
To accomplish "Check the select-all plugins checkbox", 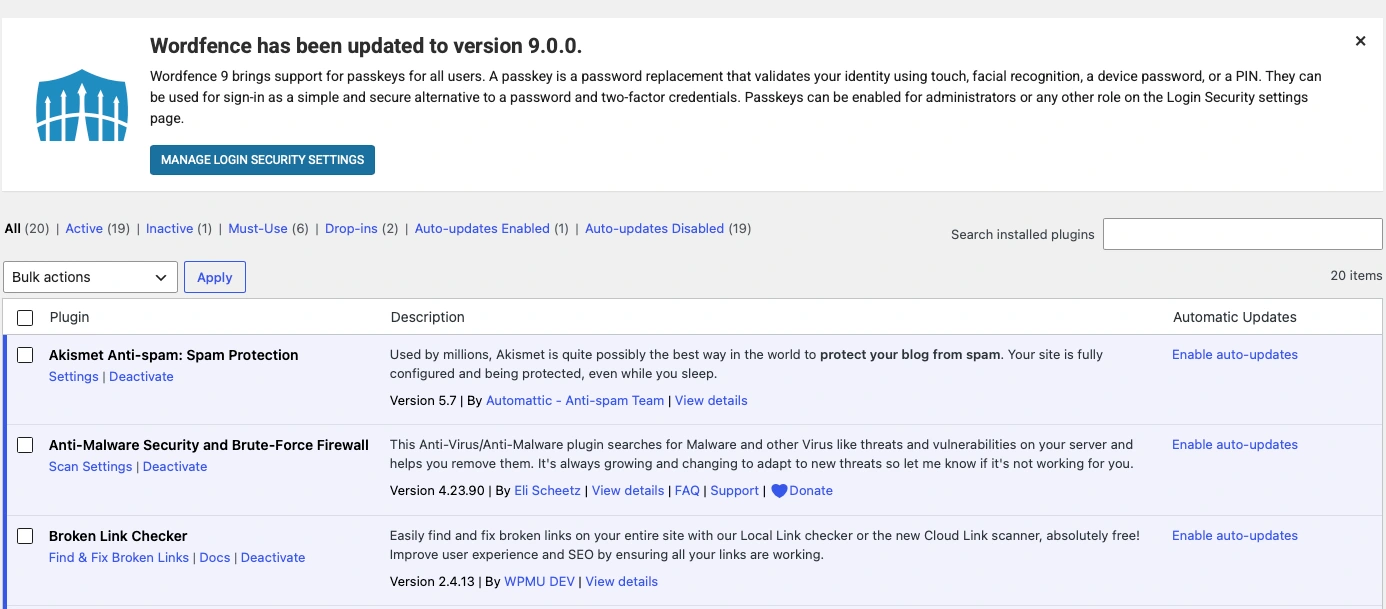I will pyautogui.click(x=26, y=318).
